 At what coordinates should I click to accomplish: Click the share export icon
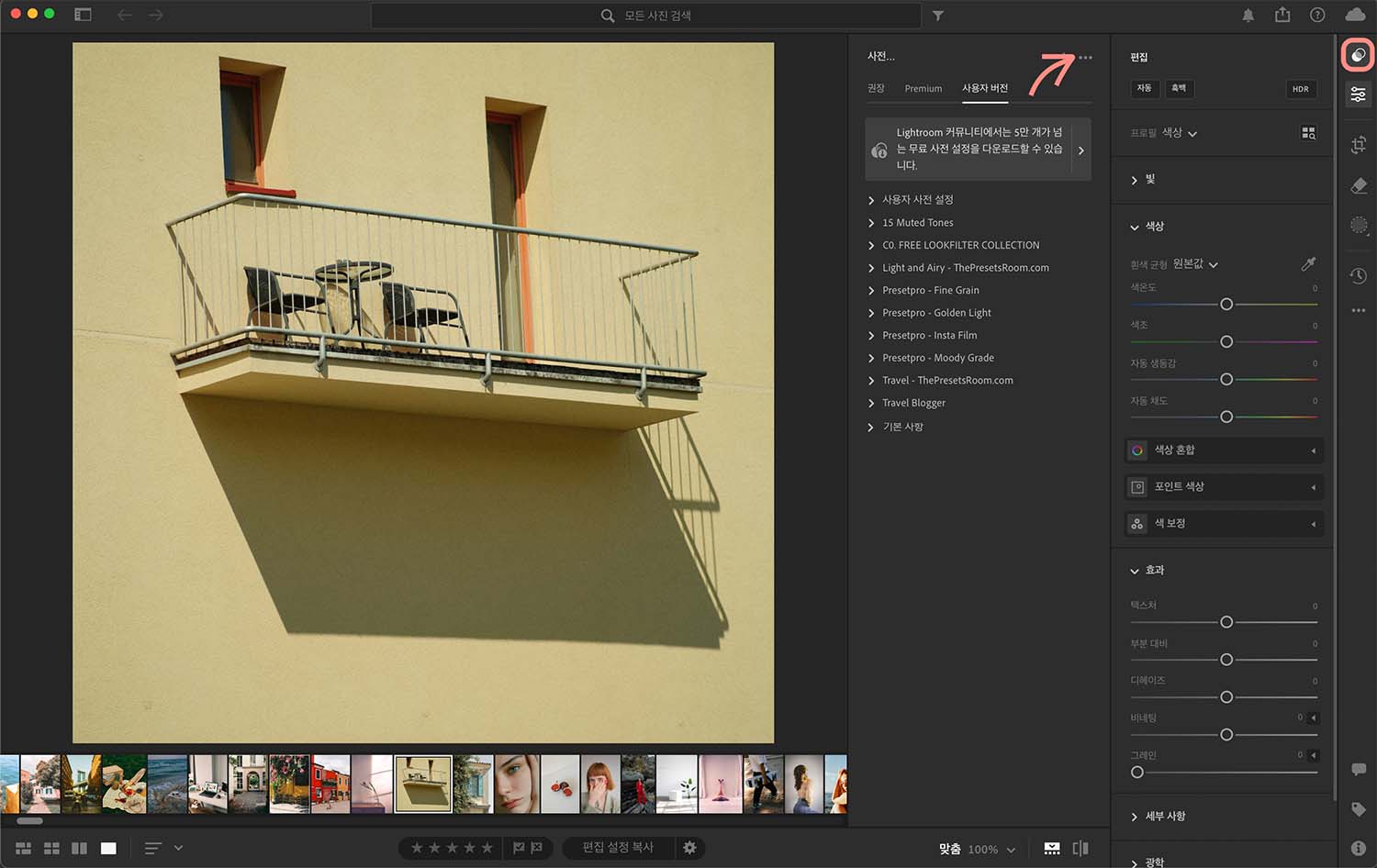[x=1282, y=15]
